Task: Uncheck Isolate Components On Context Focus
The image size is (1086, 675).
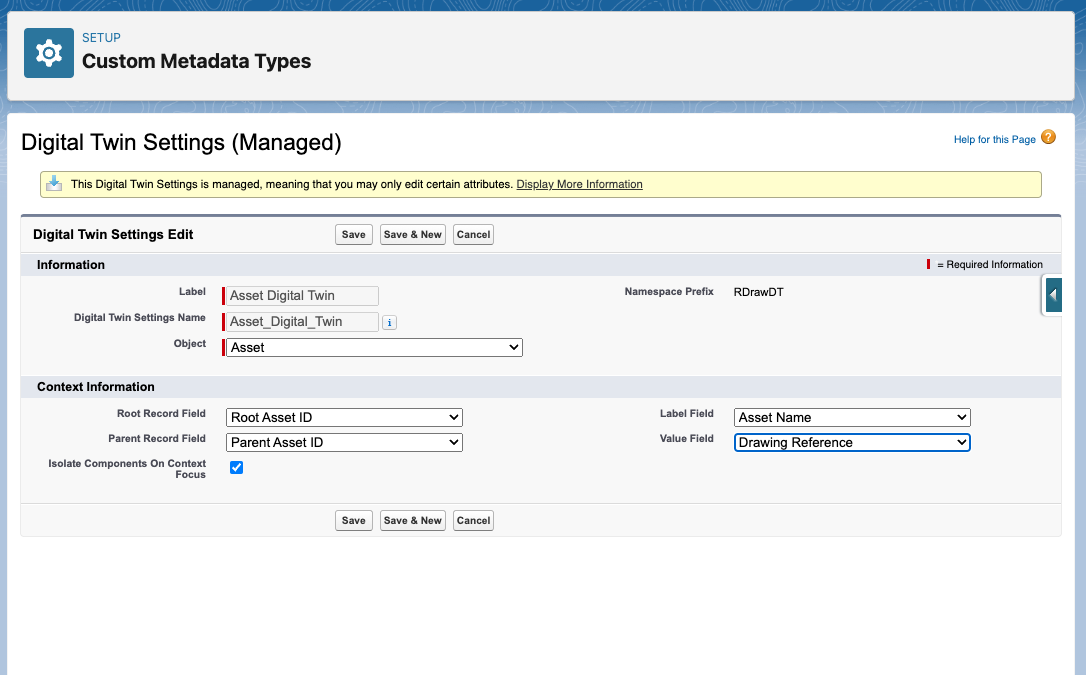Action: point(237,467)
